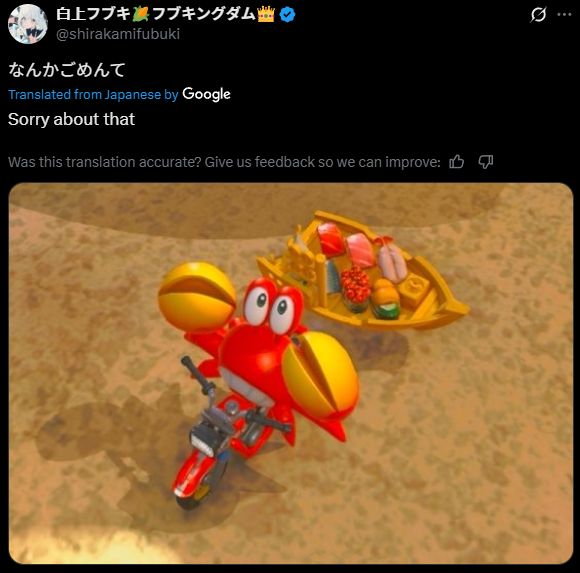This screenshot has height=573, width=580.
Task: Click the crown emoji in the display name
Action: coord(266,14)
